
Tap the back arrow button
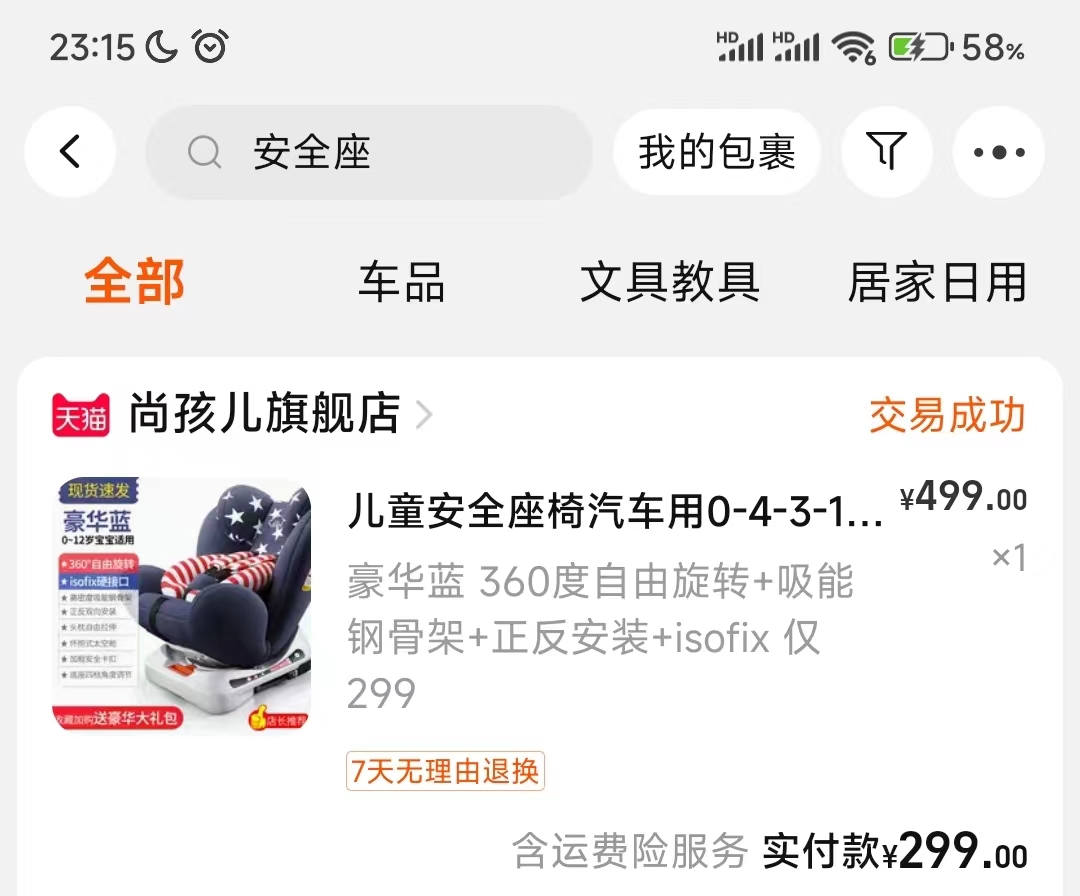70,152
